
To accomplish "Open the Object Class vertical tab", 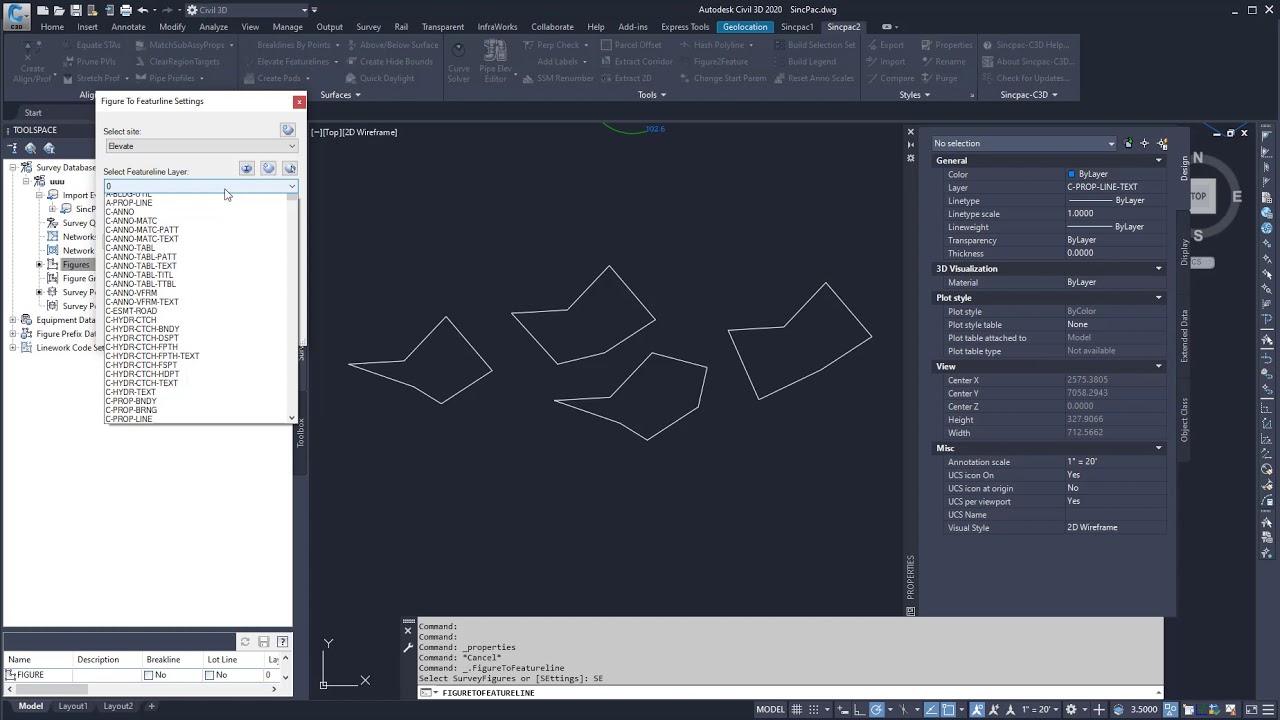I will tap(1185, 420).
